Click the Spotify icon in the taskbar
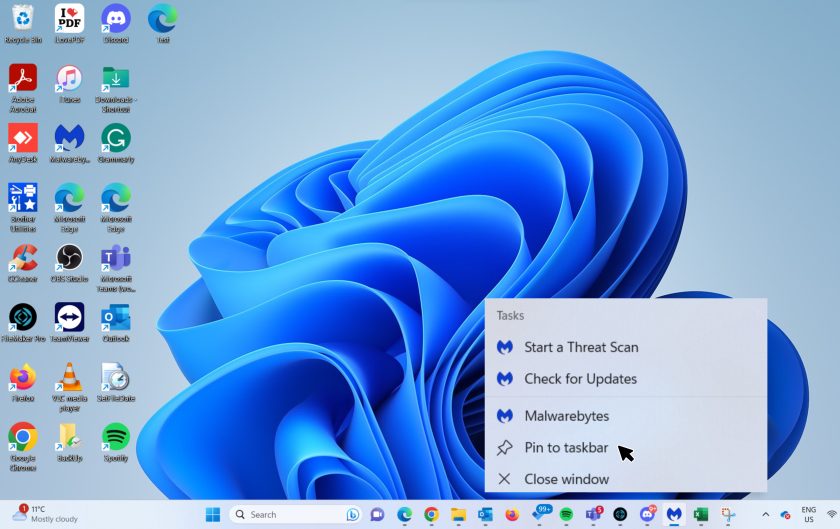This screenshot has width=840, height=529. point(566,515)
